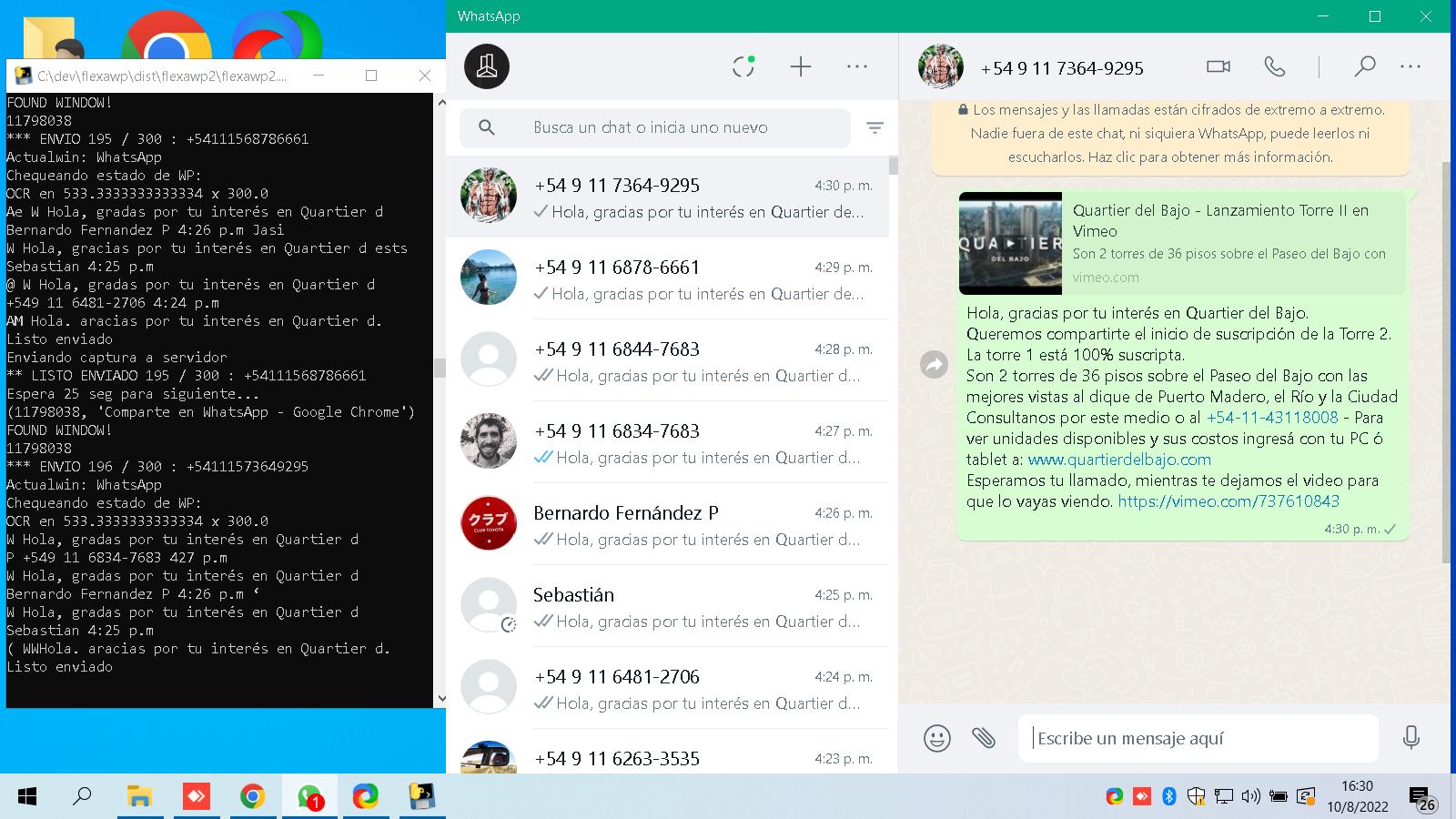Image resolution: width=1456 pixels, height=819 pixels.
Task: Open the https://vimeo.com/737610843 link
Action: tap(1228, 501)
